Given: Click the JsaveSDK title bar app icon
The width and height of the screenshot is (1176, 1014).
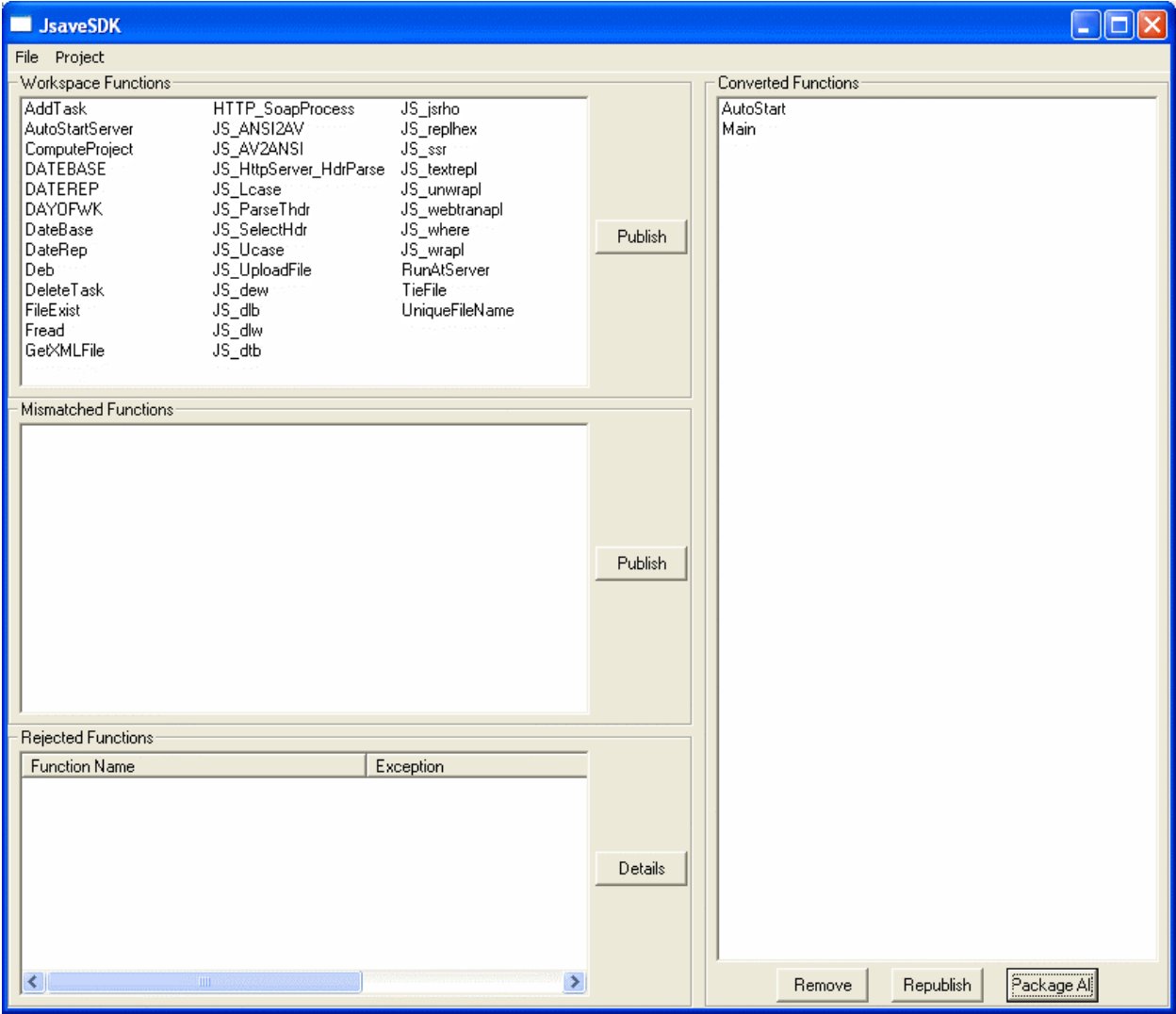Looking at the screenshot, I should (21, 25).
